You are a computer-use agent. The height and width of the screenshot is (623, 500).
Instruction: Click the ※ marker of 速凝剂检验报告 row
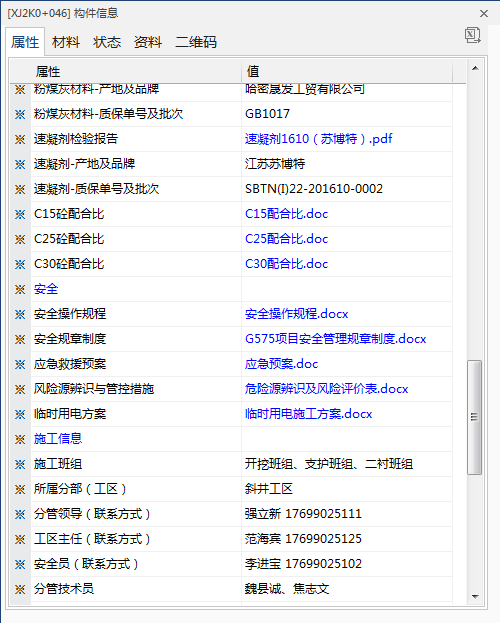pyautogui.click(x=20, y=139)
